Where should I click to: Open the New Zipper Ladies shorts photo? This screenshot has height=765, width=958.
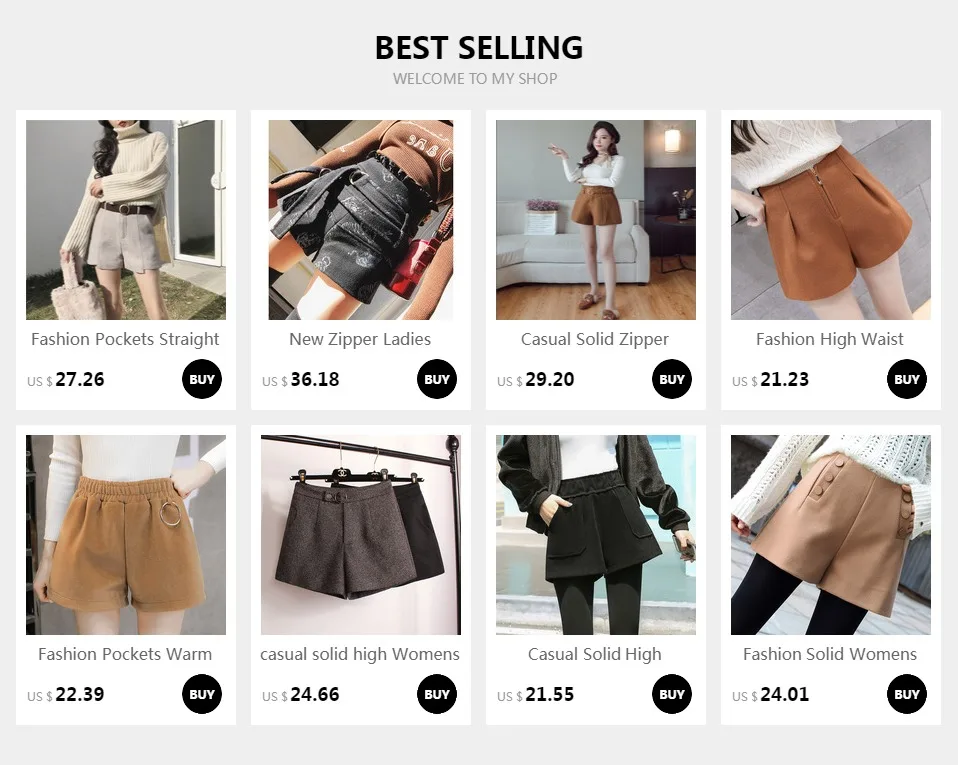[360, 220]
